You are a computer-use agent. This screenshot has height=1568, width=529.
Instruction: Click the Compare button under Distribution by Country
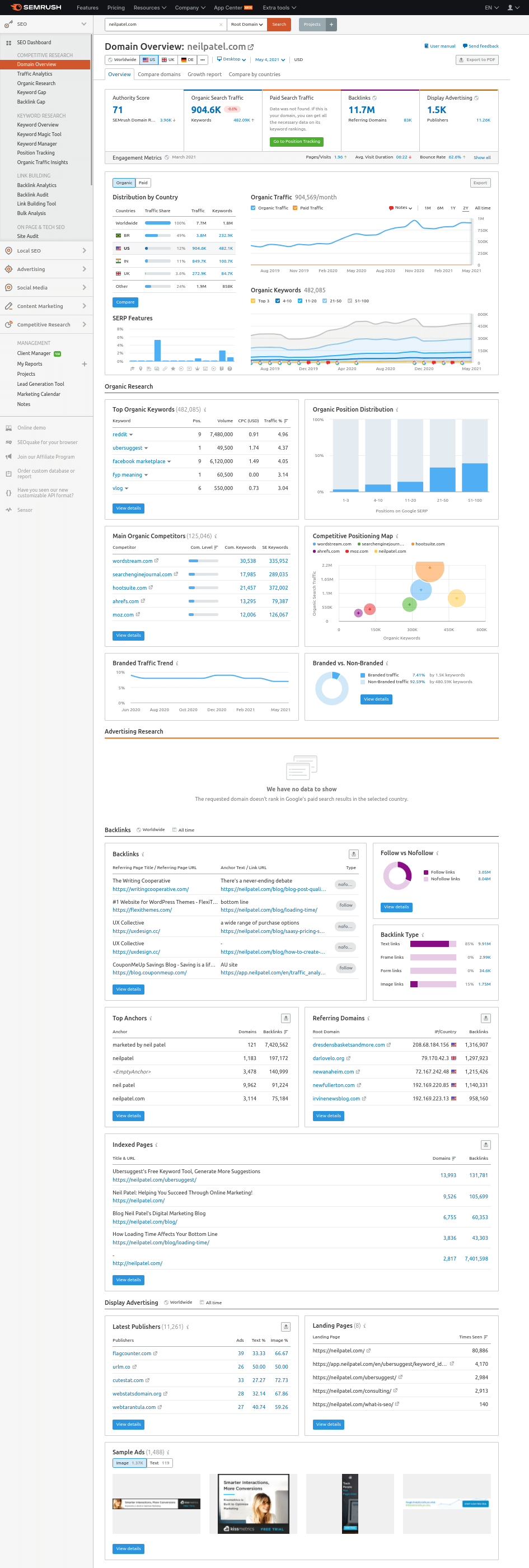[125, 302]
